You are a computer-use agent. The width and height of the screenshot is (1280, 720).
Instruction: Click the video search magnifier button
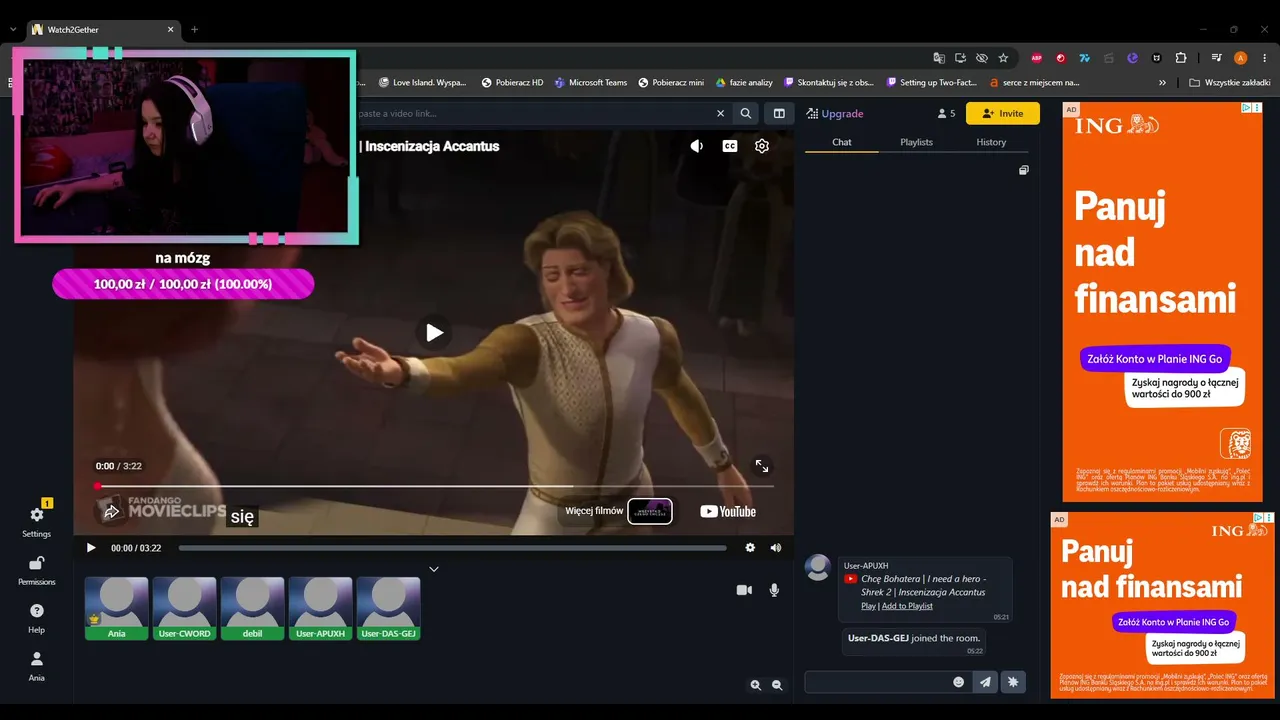click(746, 114)
